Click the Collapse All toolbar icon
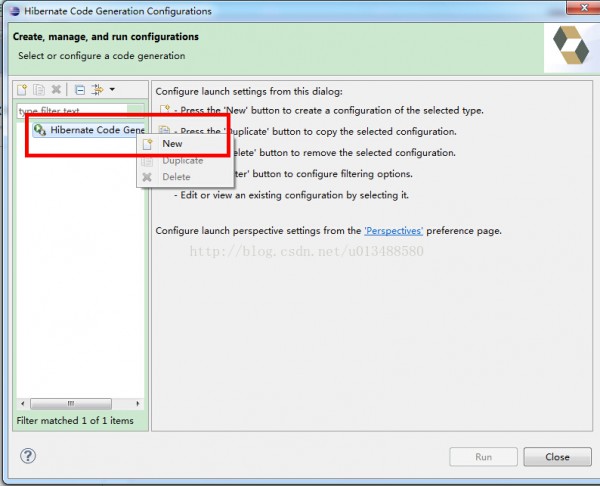 coord(80,90)
